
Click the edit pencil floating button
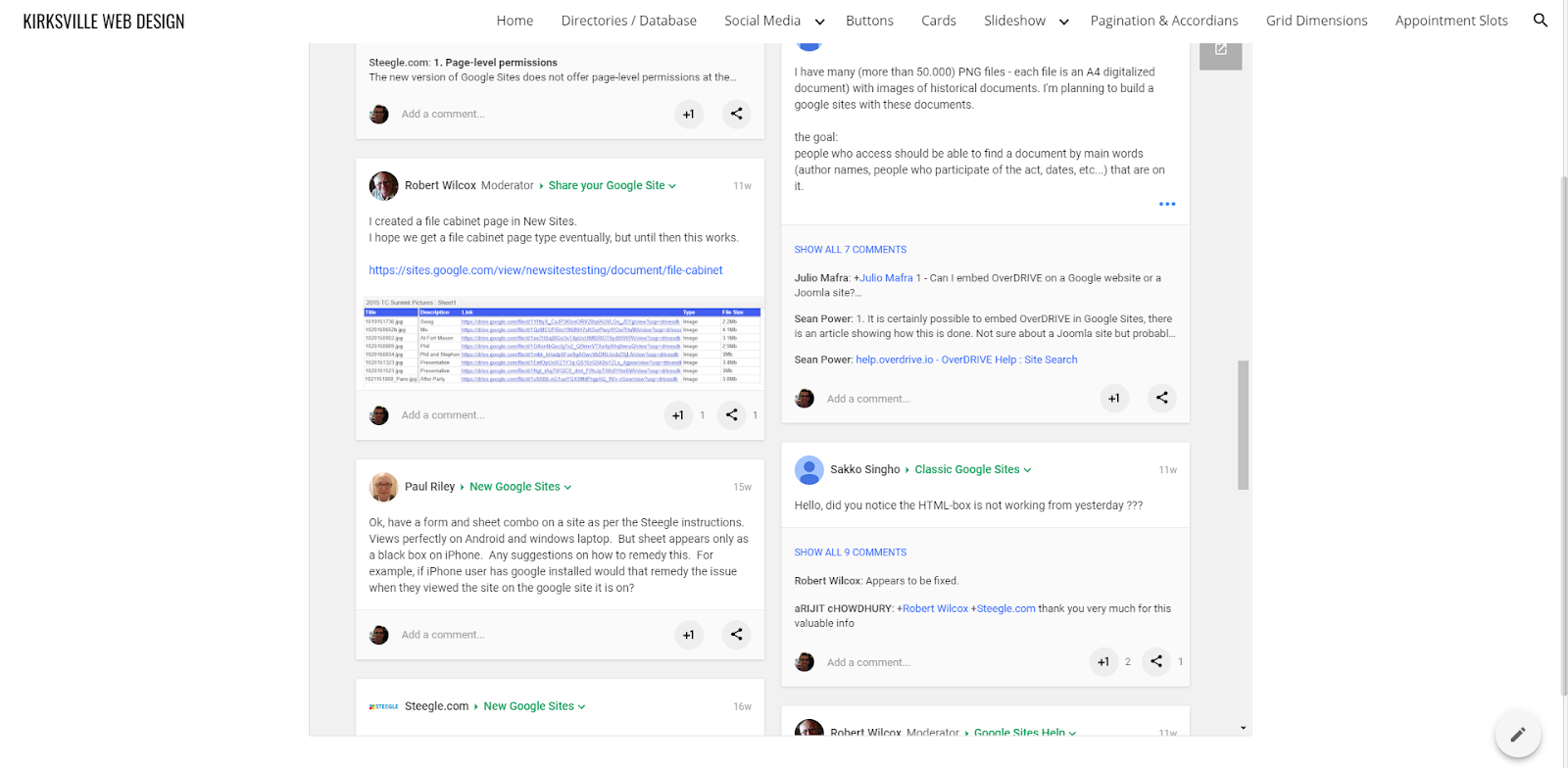pyautogui.click(x=1518, y=734)
